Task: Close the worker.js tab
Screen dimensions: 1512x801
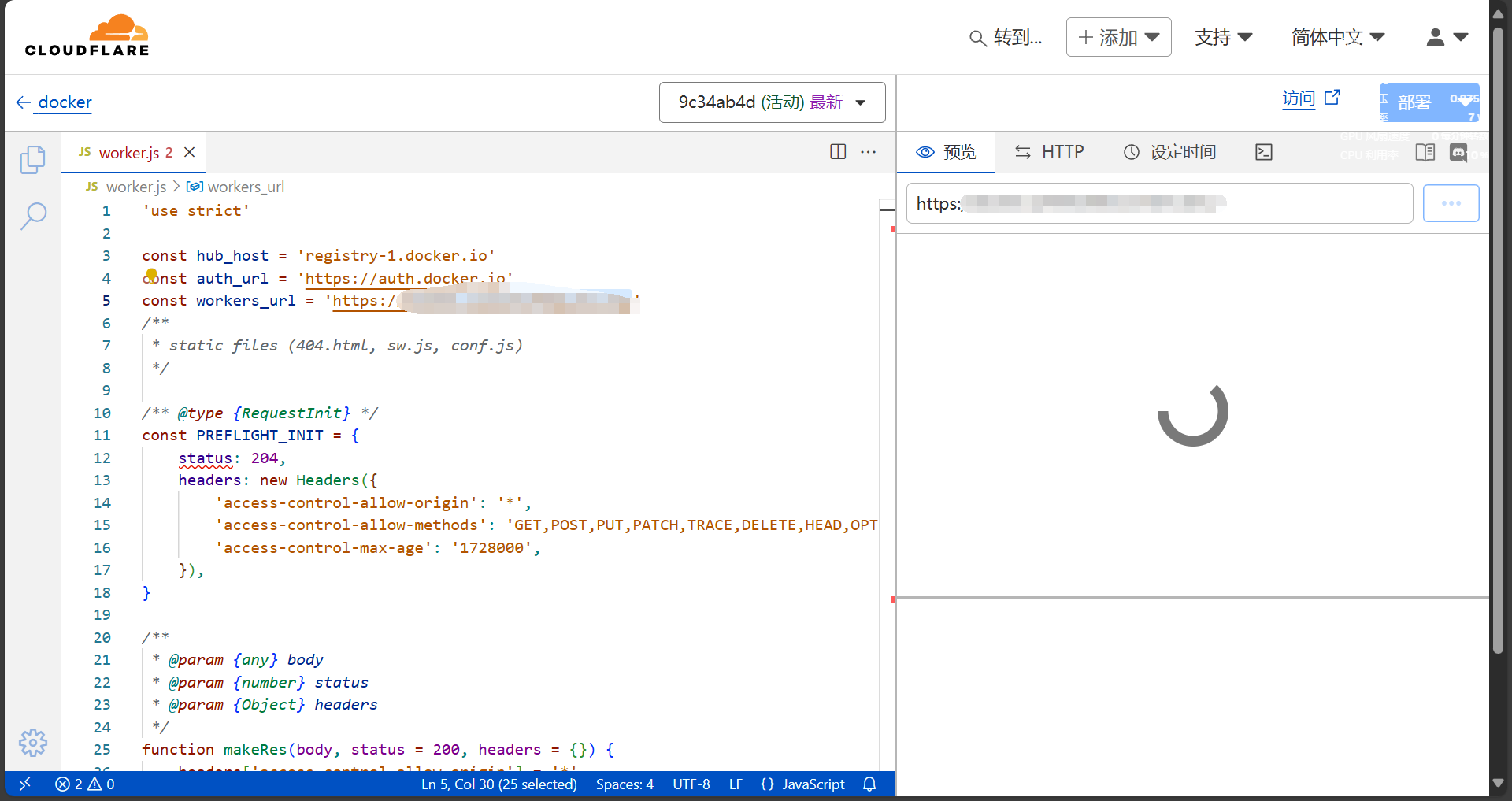Action: point(190,152)
